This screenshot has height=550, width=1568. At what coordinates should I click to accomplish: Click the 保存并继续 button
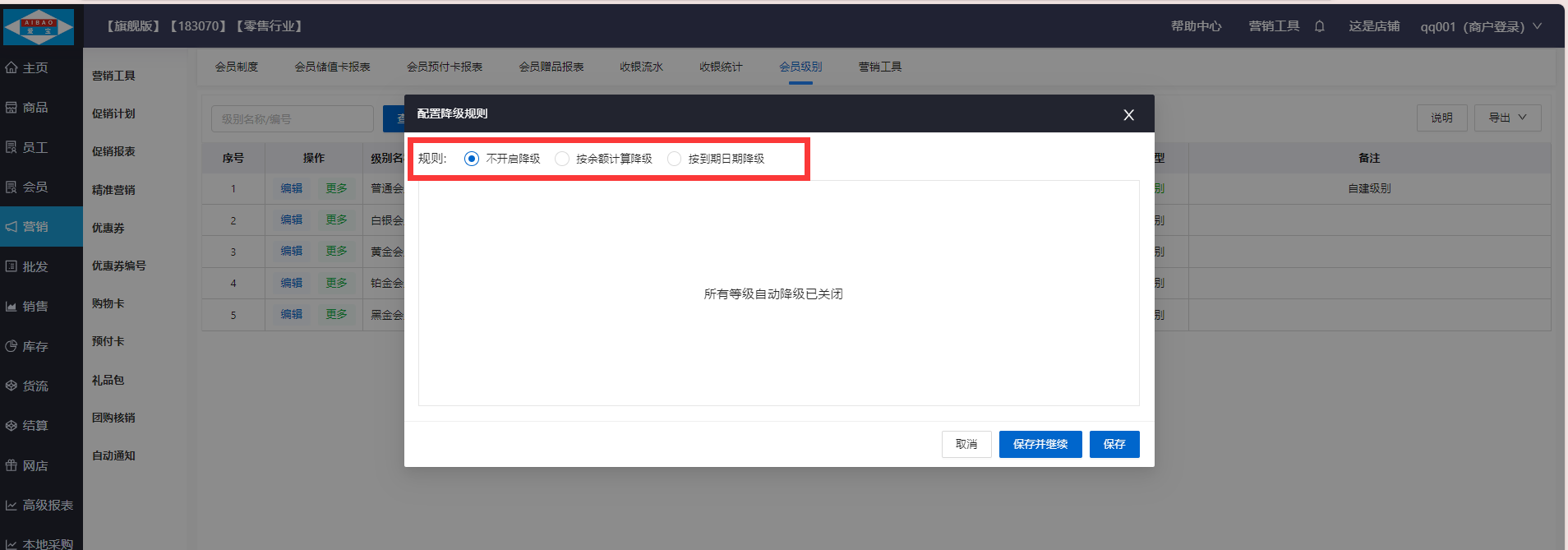(1040, 444)
